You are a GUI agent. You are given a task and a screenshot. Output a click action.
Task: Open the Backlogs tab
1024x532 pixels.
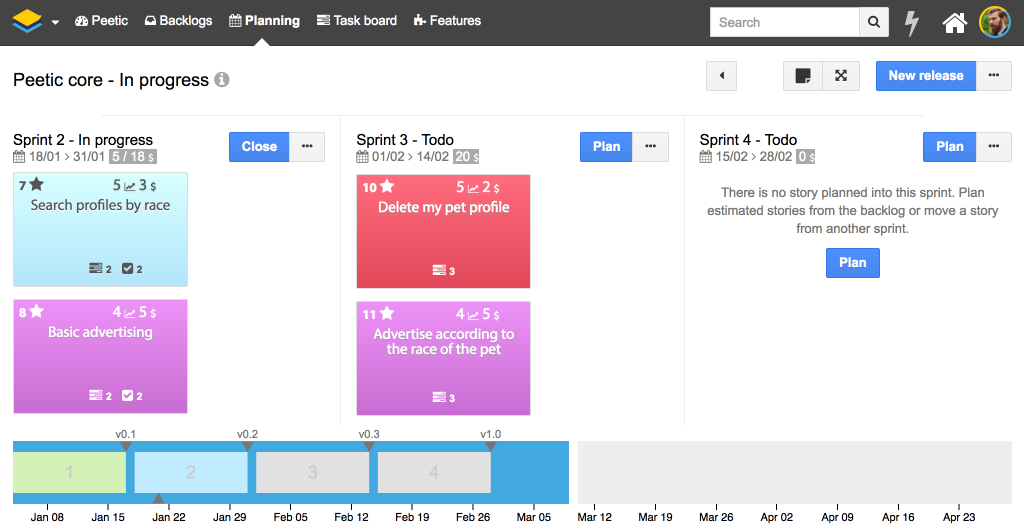coord(178,20)
